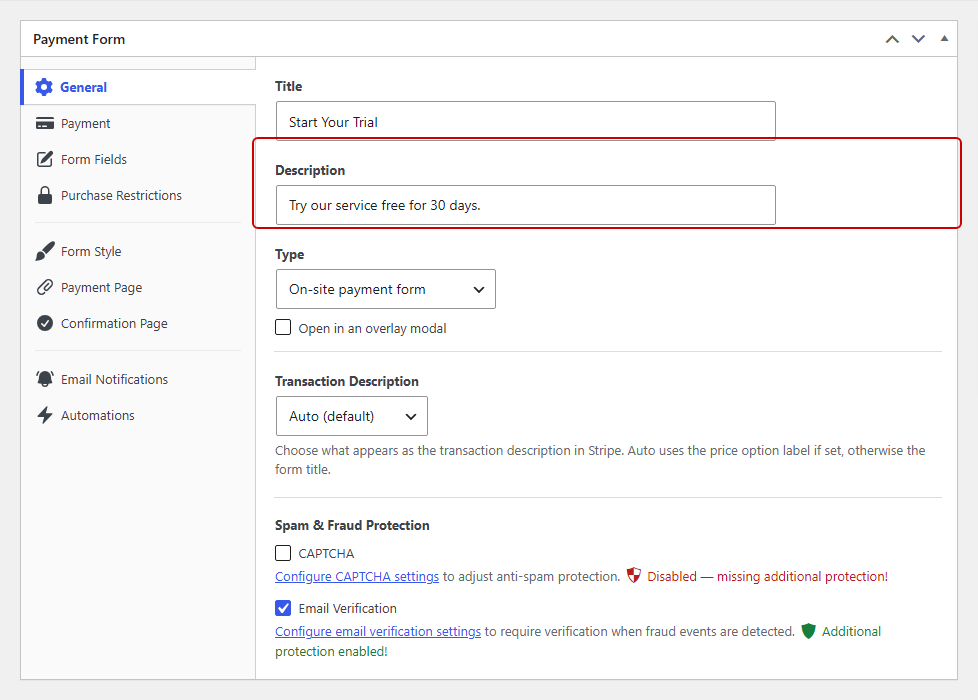Enable Open in an overlay modal
Screen dimensions: 978x700
coord(283,328)
